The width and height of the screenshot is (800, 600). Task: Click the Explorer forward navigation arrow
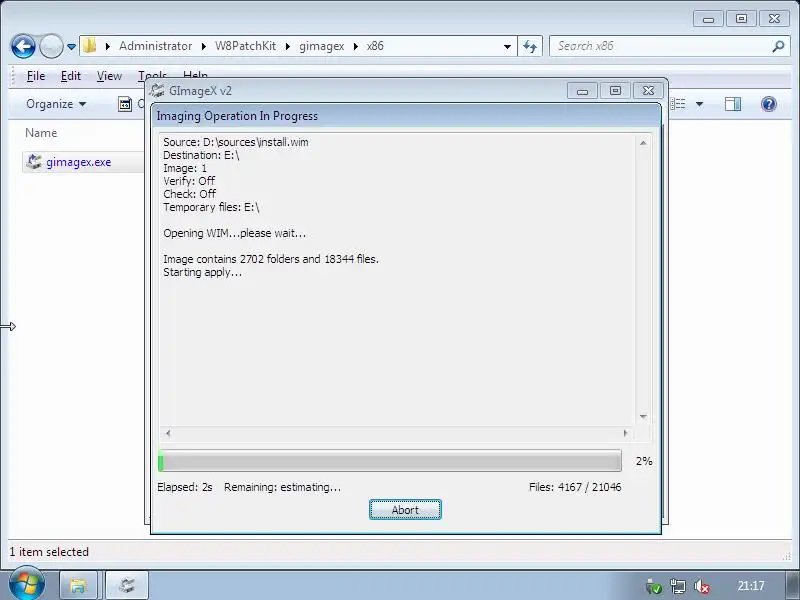point(51,46)
